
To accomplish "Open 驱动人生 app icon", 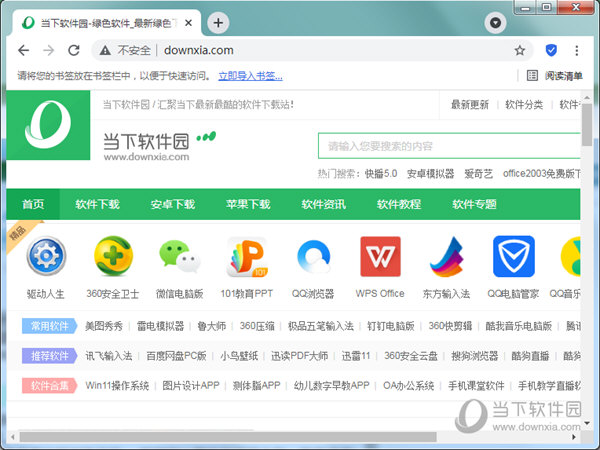I will [x=46, y=256].
